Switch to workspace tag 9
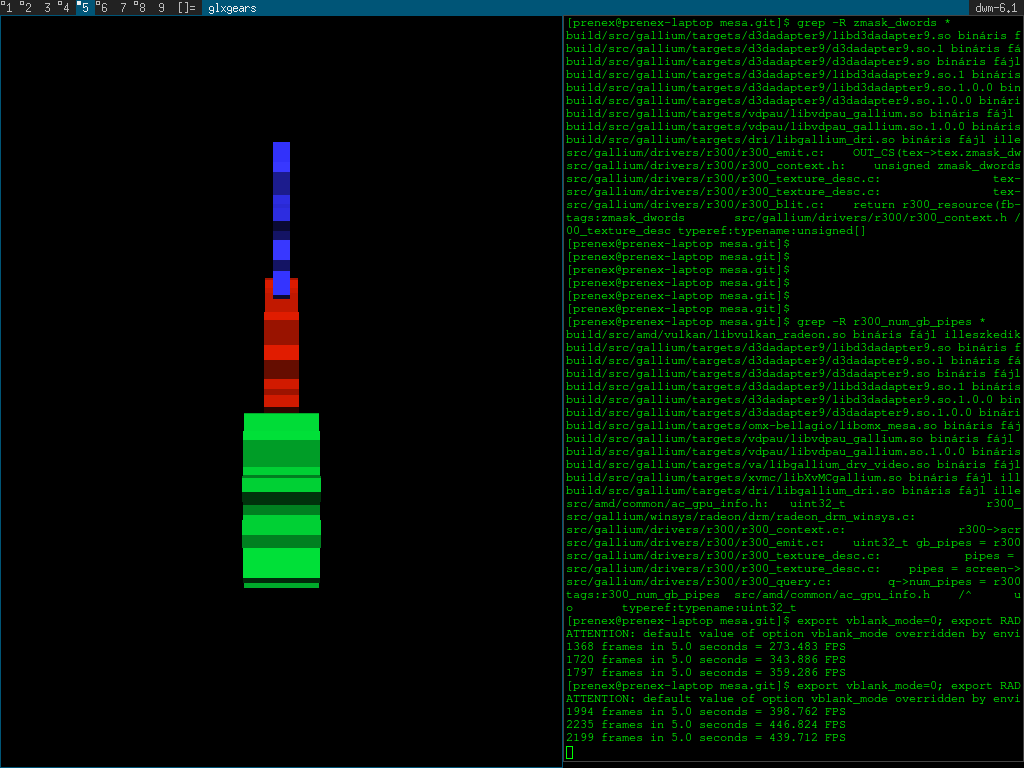 pos(161,8)
